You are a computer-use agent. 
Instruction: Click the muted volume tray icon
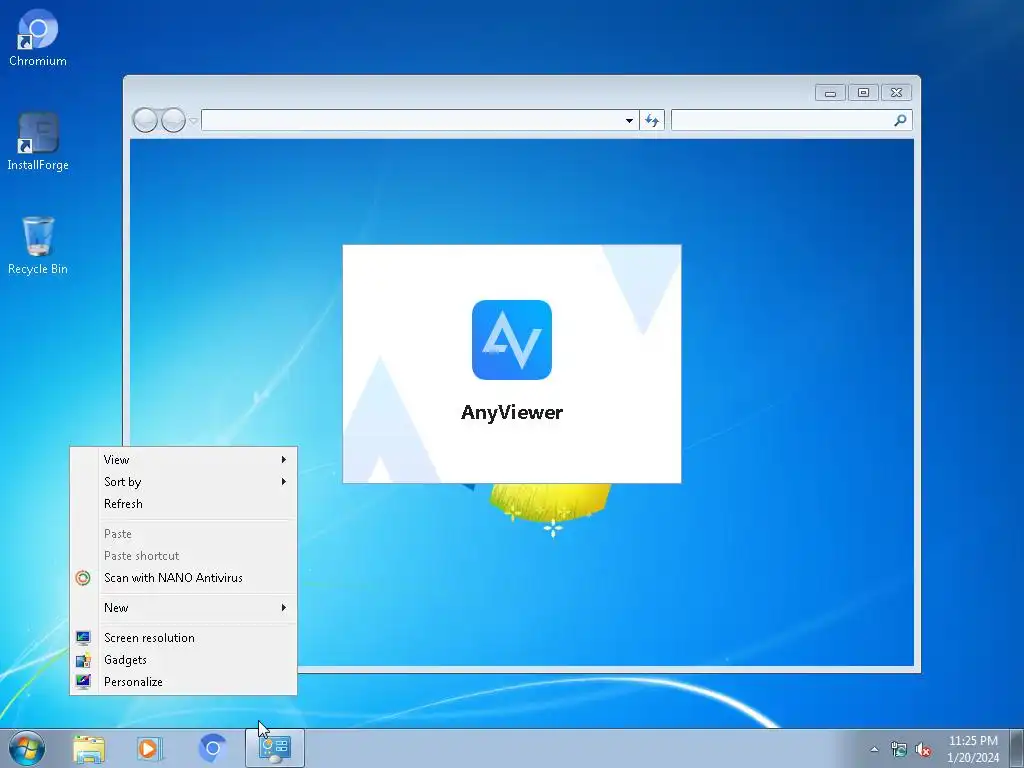(x=923, y=749)
